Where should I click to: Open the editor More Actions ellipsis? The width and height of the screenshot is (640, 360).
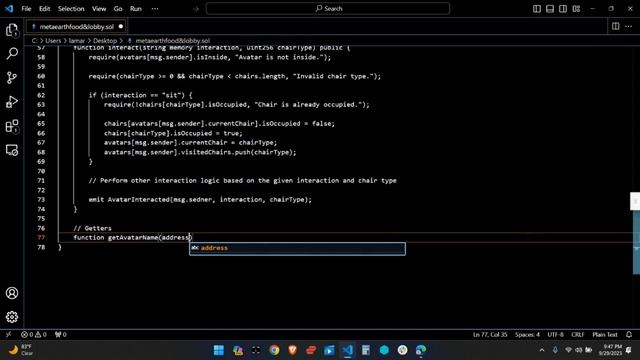point(629,27)
